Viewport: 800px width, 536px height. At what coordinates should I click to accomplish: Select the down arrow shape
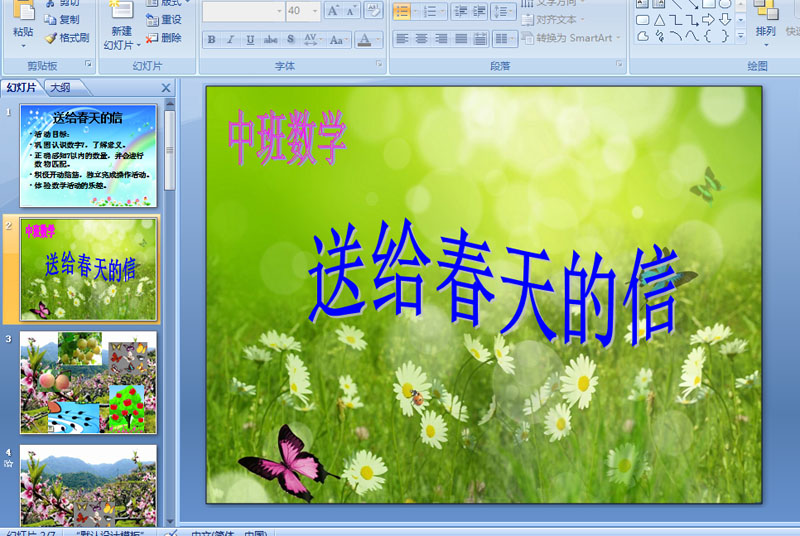click(724, 20)
